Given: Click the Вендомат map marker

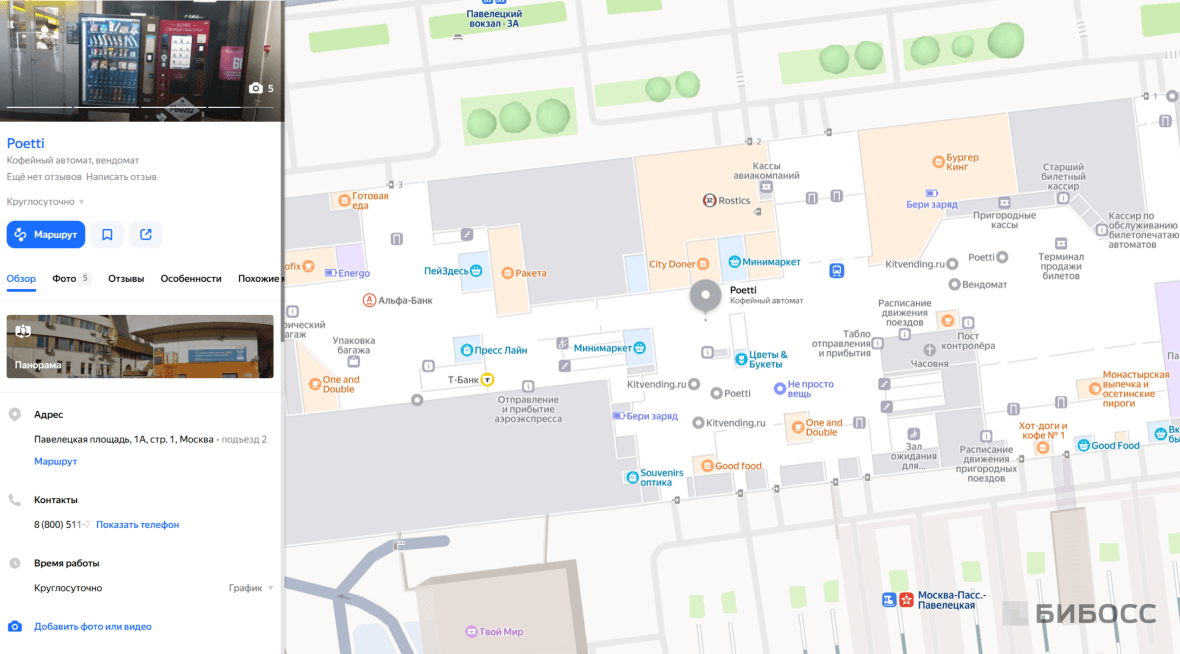Looking at the screenshot, I should (x=954, y=284).
